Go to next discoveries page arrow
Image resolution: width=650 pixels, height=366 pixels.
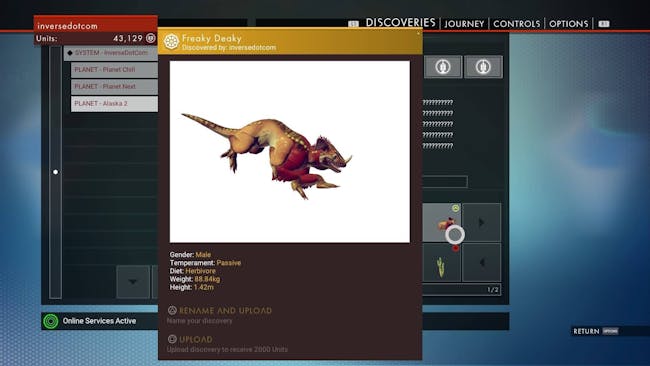482,223
